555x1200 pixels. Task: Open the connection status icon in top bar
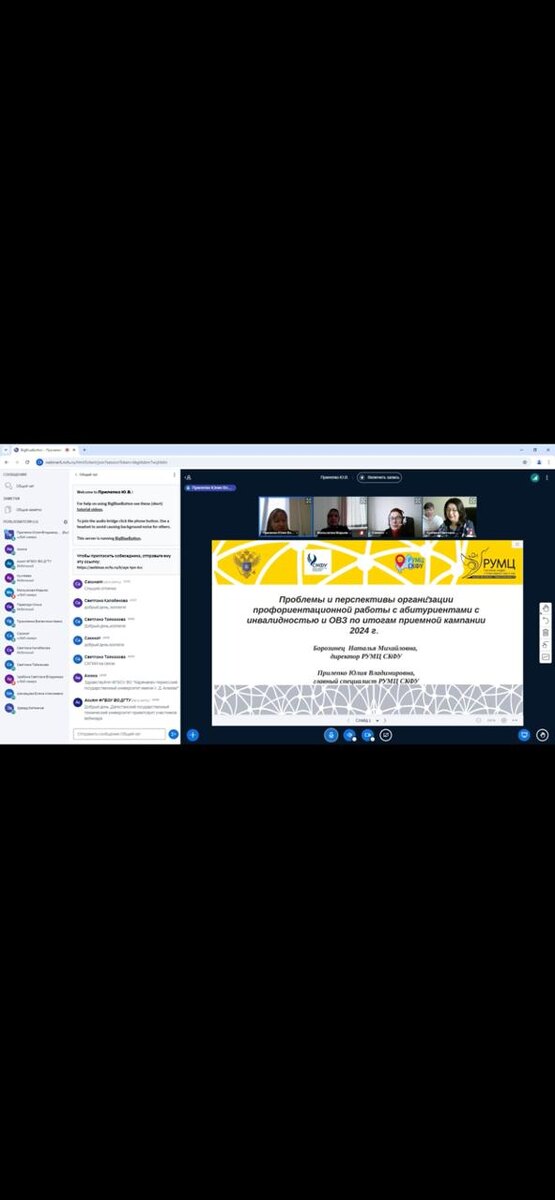pos(535,477)
